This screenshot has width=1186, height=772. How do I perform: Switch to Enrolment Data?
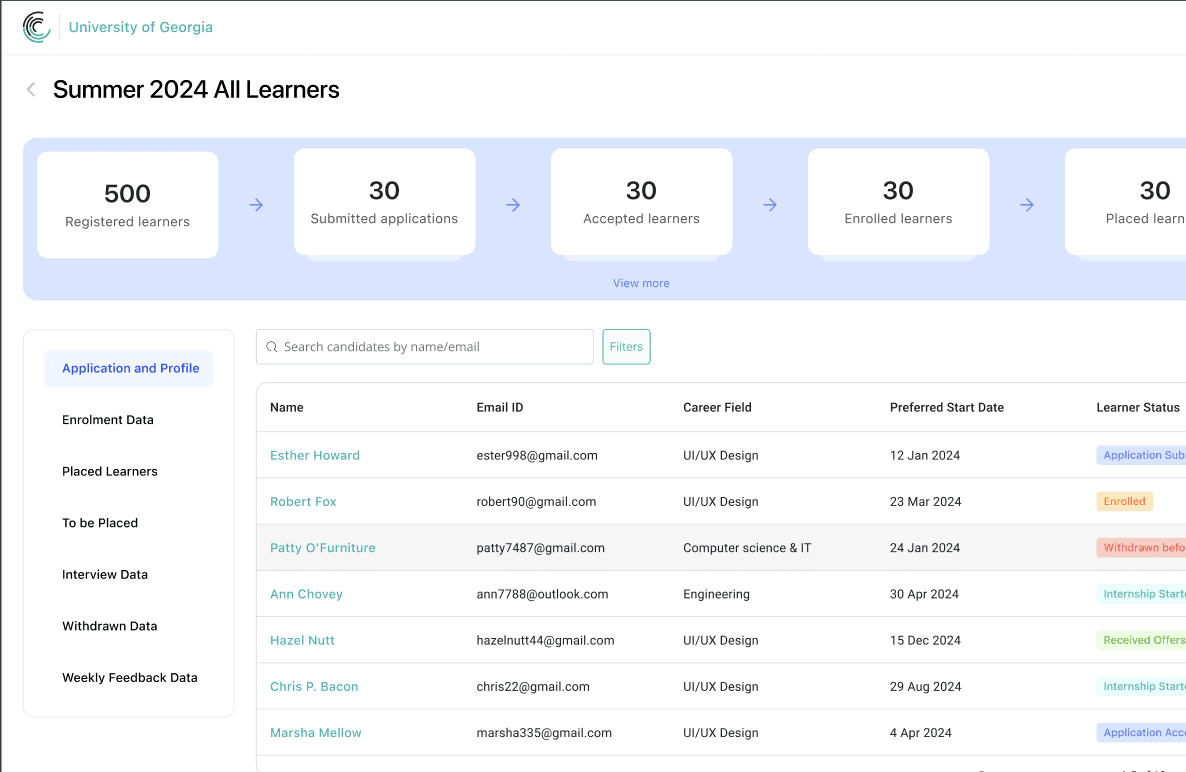point(107,420)
